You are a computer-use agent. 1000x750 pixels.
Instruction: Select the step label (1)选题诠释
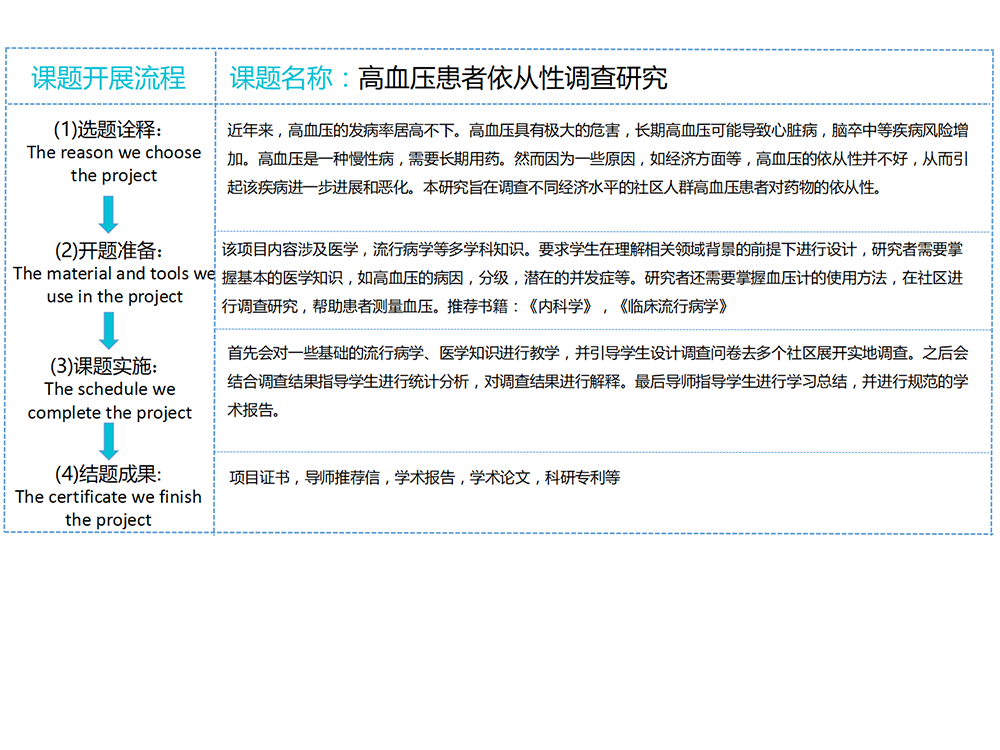click(x=108, y=129)
